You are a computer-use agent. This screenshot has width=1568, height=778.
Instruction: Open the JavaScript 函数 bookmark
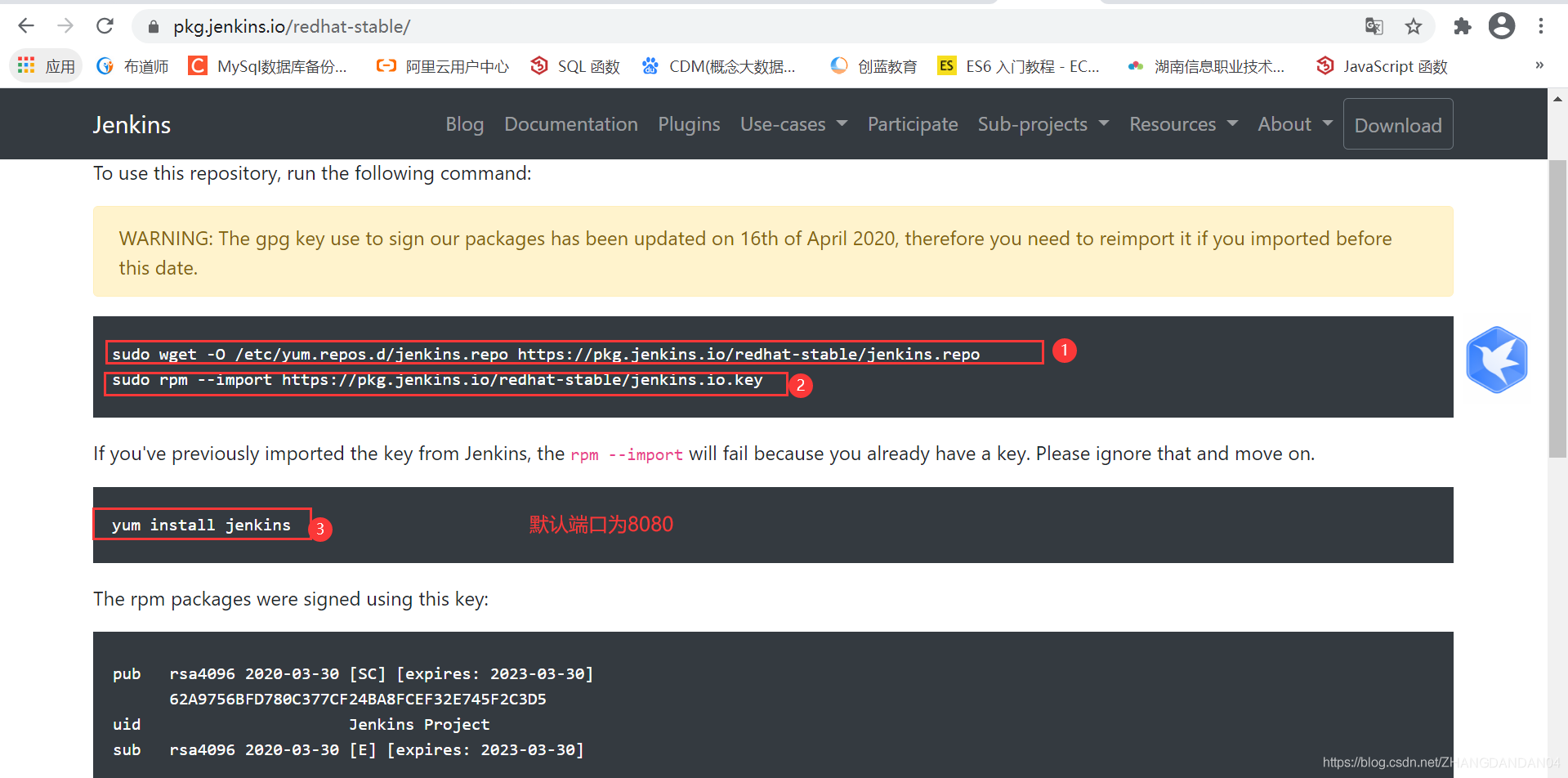coord(1383,66)
